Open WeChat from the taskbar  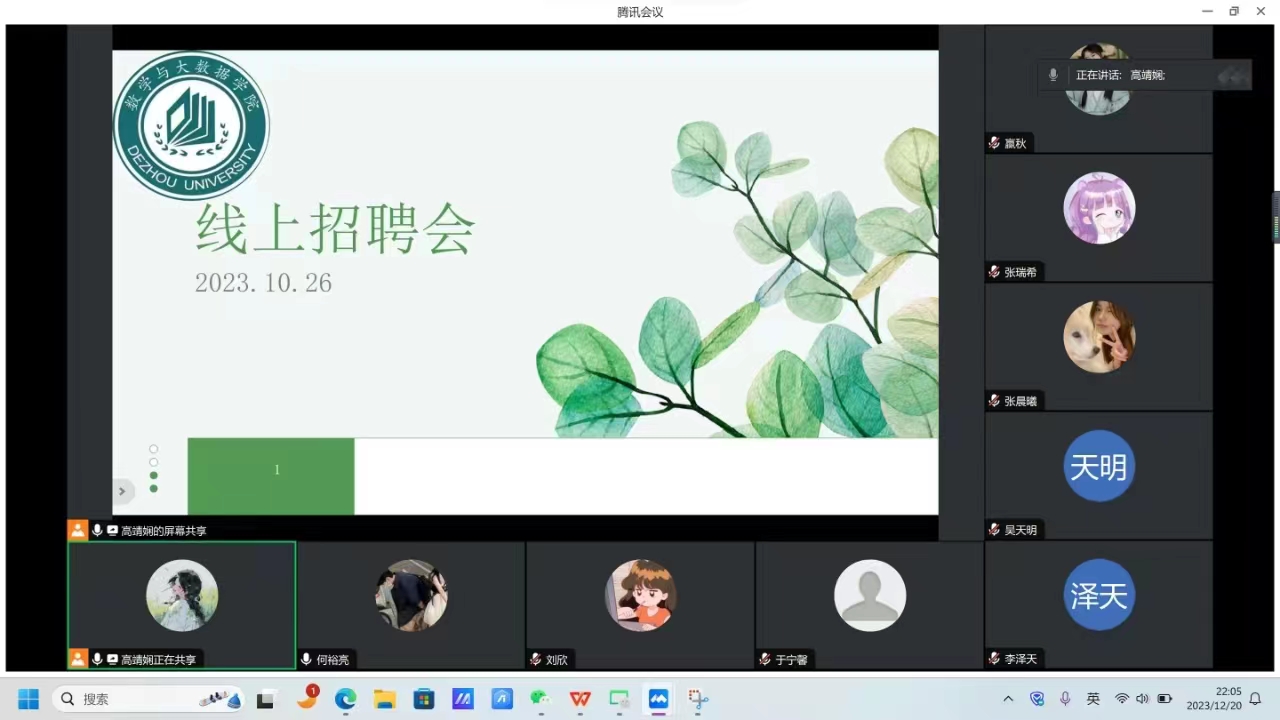coord(540,699)
